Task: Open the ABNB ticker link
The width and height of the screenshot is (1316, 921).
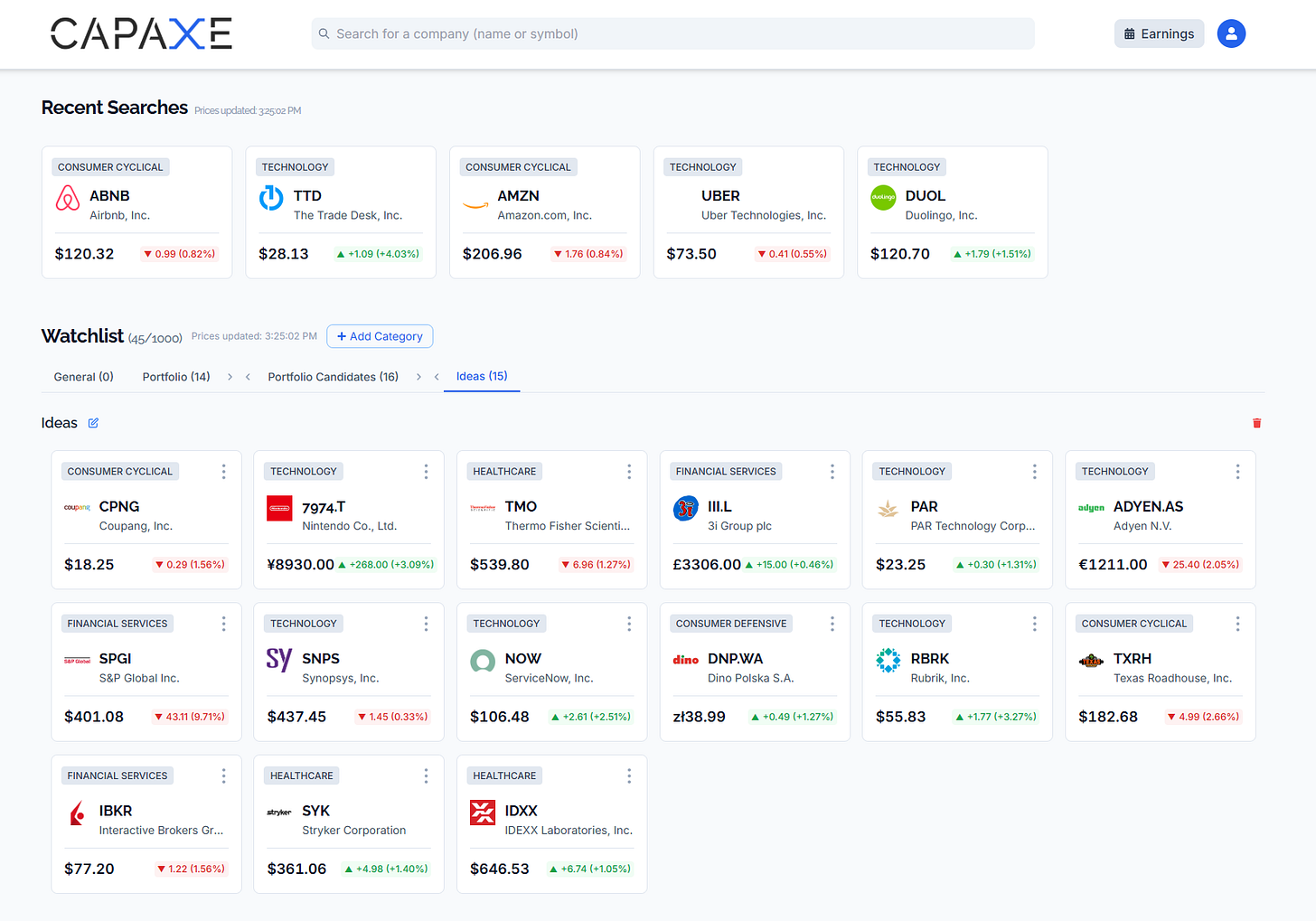Action: click(x=109, y=195)
